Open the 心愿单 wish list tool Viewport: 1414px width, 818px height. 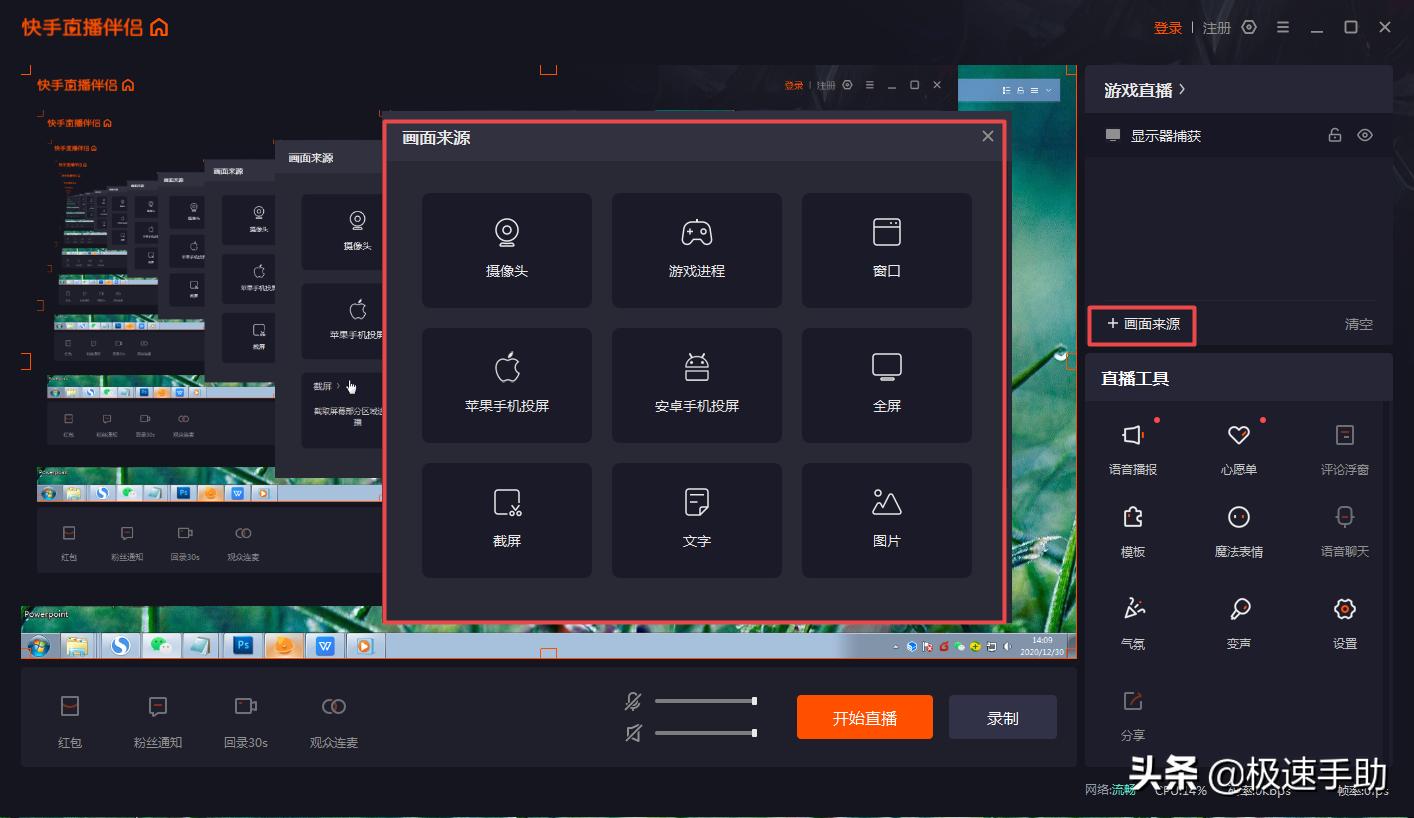tap(1239, 448)
